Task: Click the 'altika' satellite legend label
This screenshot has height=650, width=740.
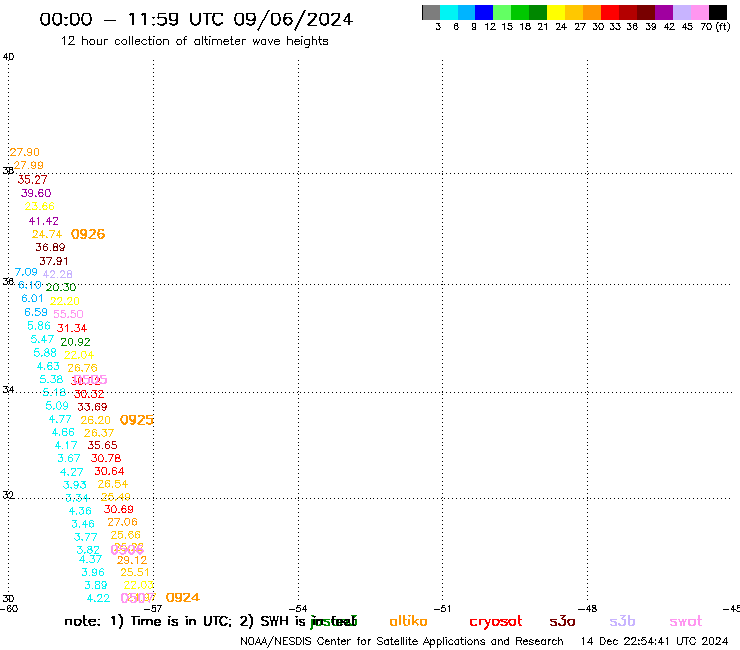Action: tap(408, 621)
